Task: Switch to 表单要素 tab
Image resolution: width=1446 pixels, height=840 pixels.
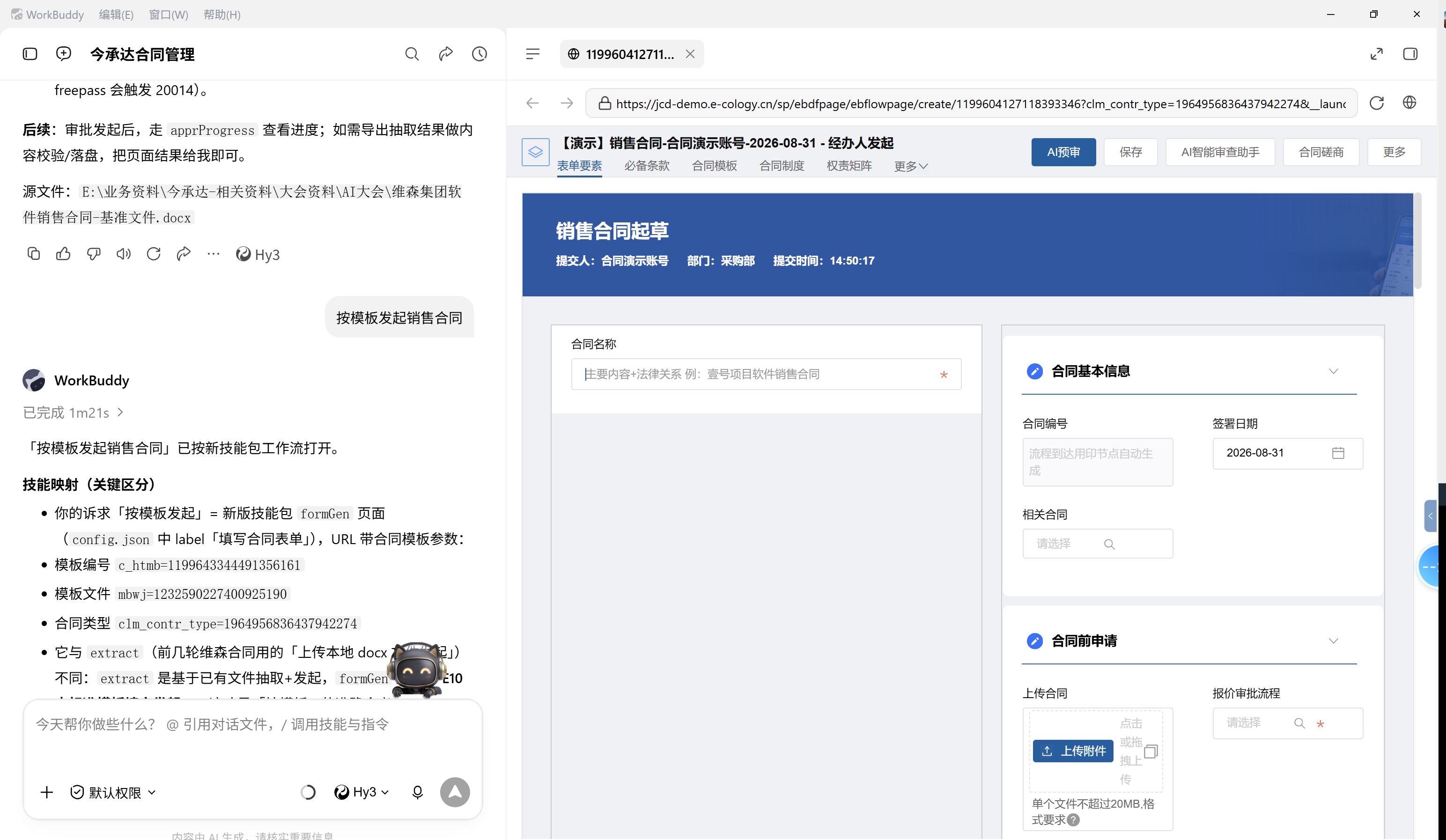Action: click(579, 165)
